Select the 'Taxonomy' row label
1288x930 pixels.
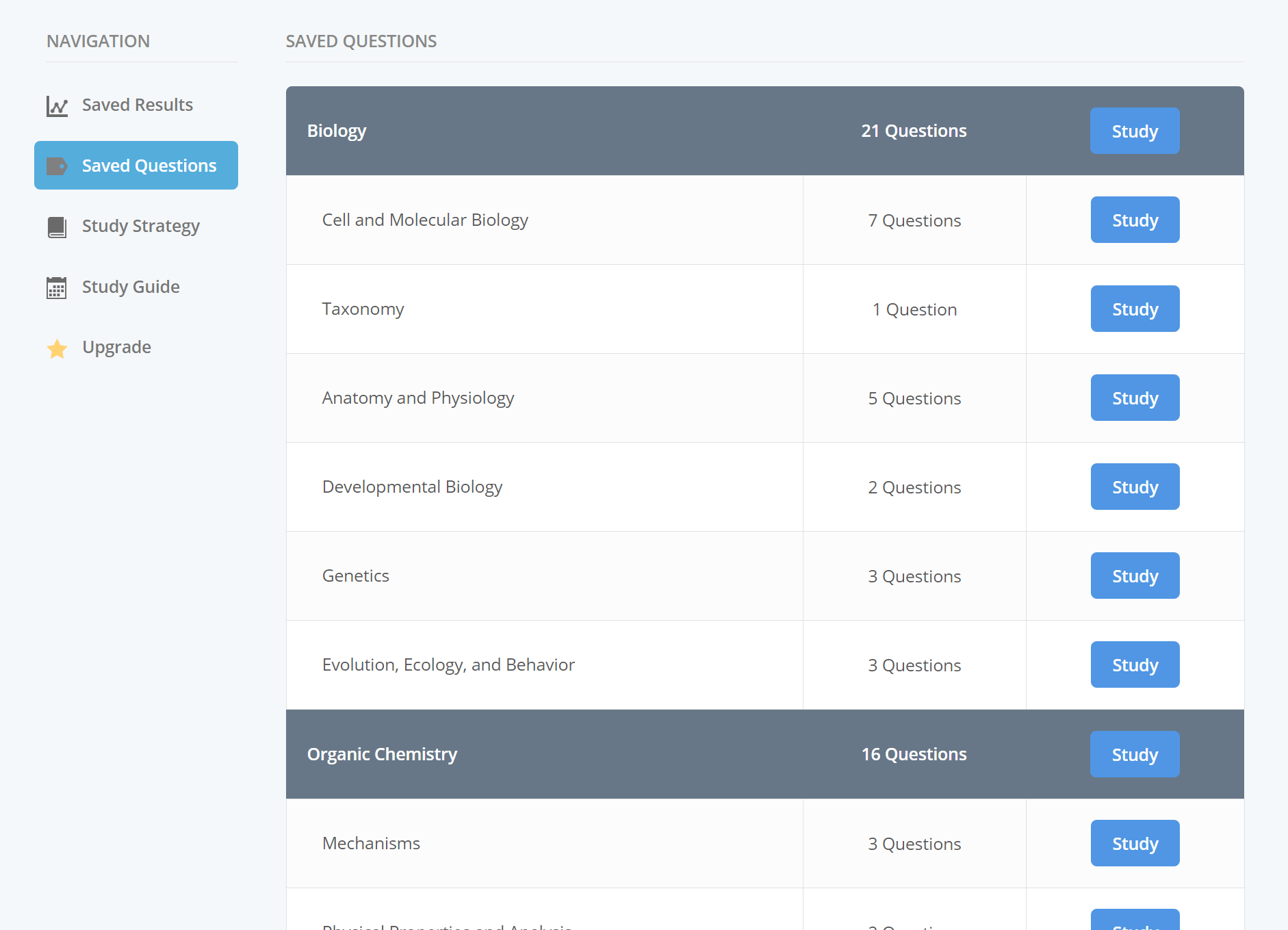click(363, 309)
